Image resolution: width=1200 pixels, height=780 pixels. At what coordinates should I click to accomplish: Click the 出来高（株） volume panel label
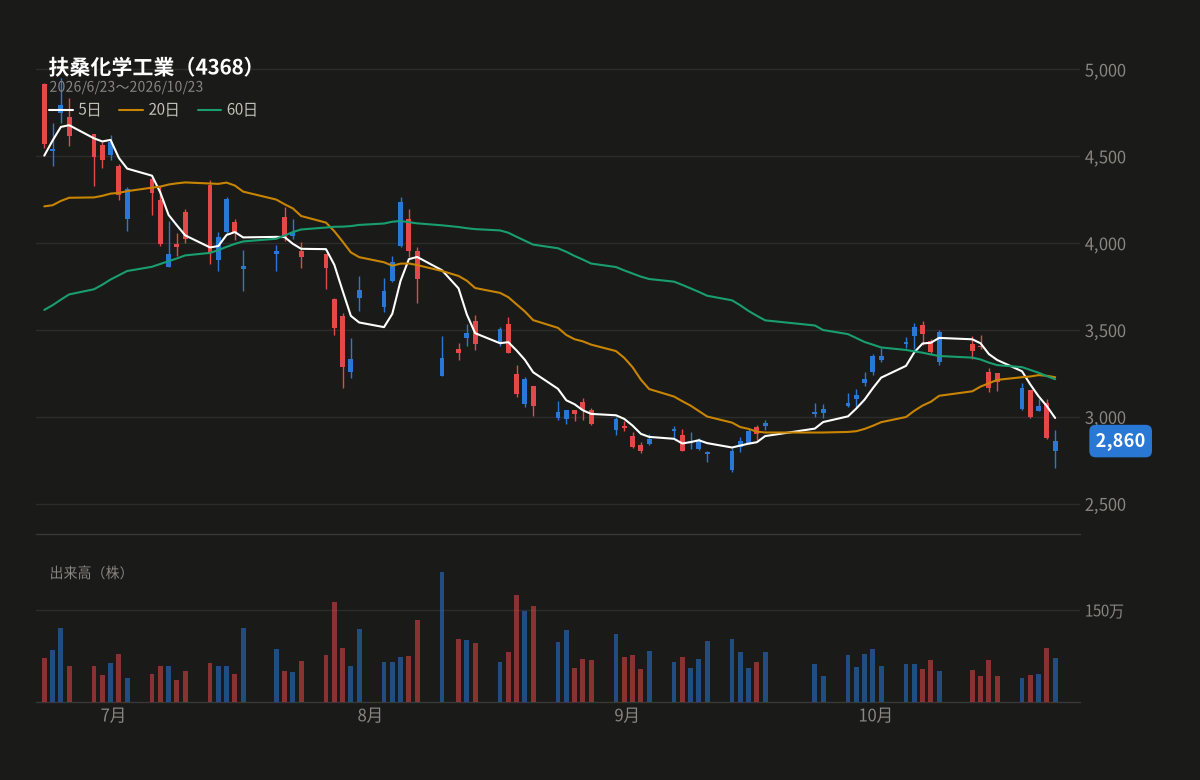click(89, 573)
